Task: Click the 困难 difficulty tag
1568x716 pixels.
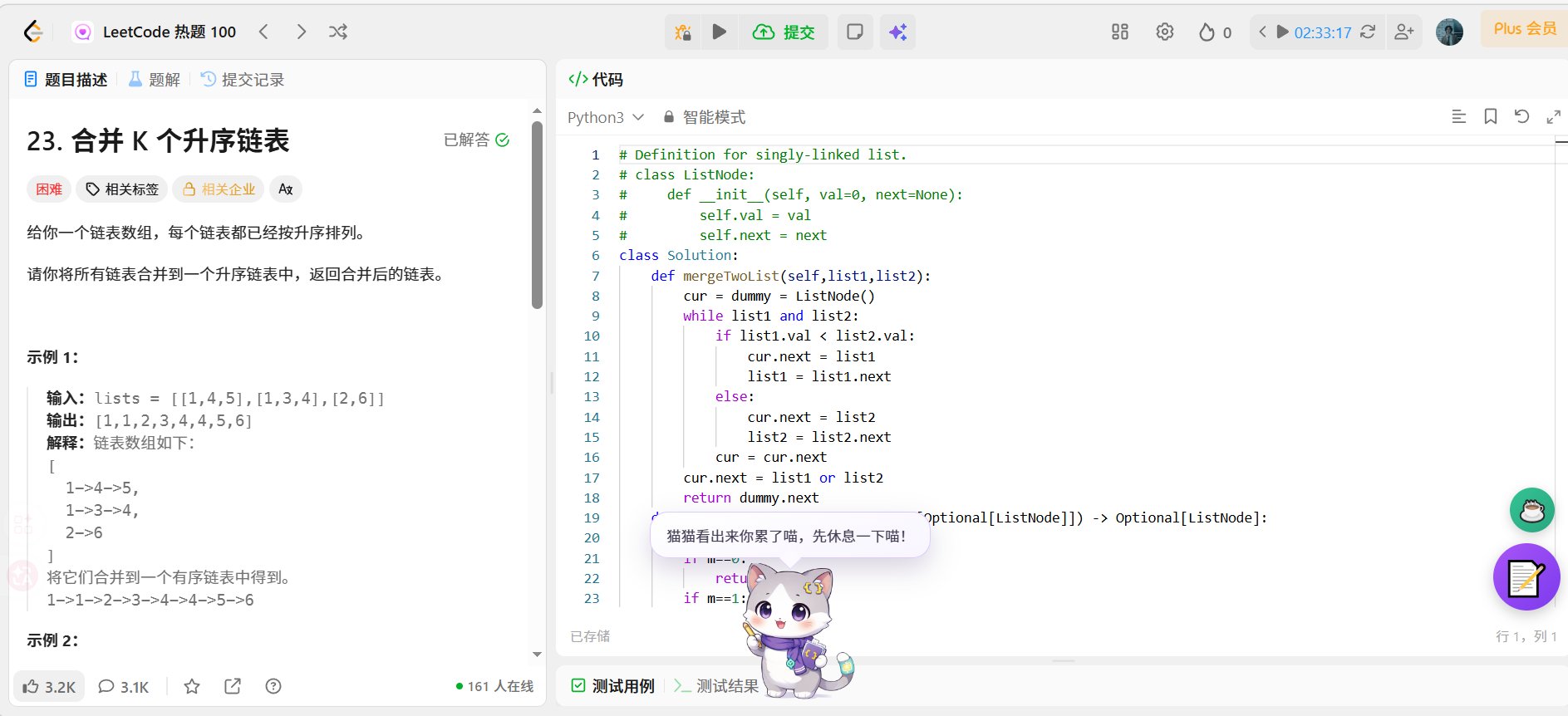Action: point(49,189)
